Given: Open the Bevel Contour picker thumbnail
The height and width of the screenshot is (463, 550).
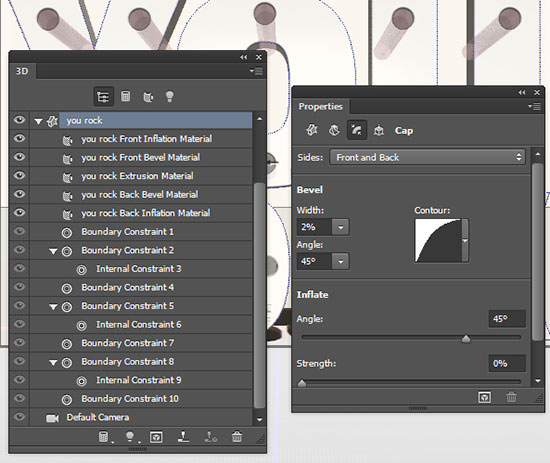Looking at the screenshot, I should (438, 241).
